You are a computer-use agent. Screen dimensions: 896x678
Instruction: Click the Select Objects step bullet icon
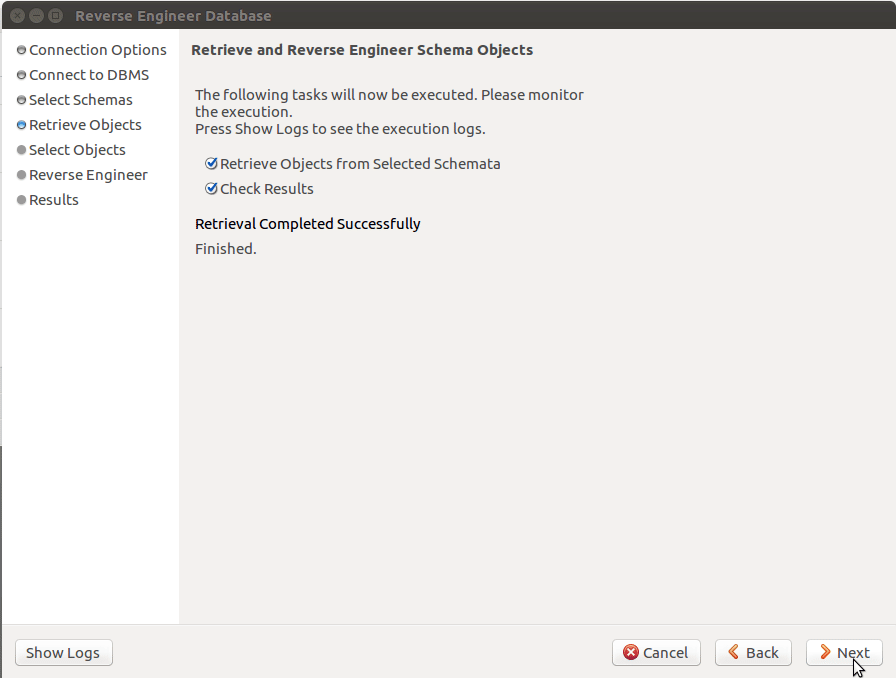pyautogui.click(x=21, y=150)
